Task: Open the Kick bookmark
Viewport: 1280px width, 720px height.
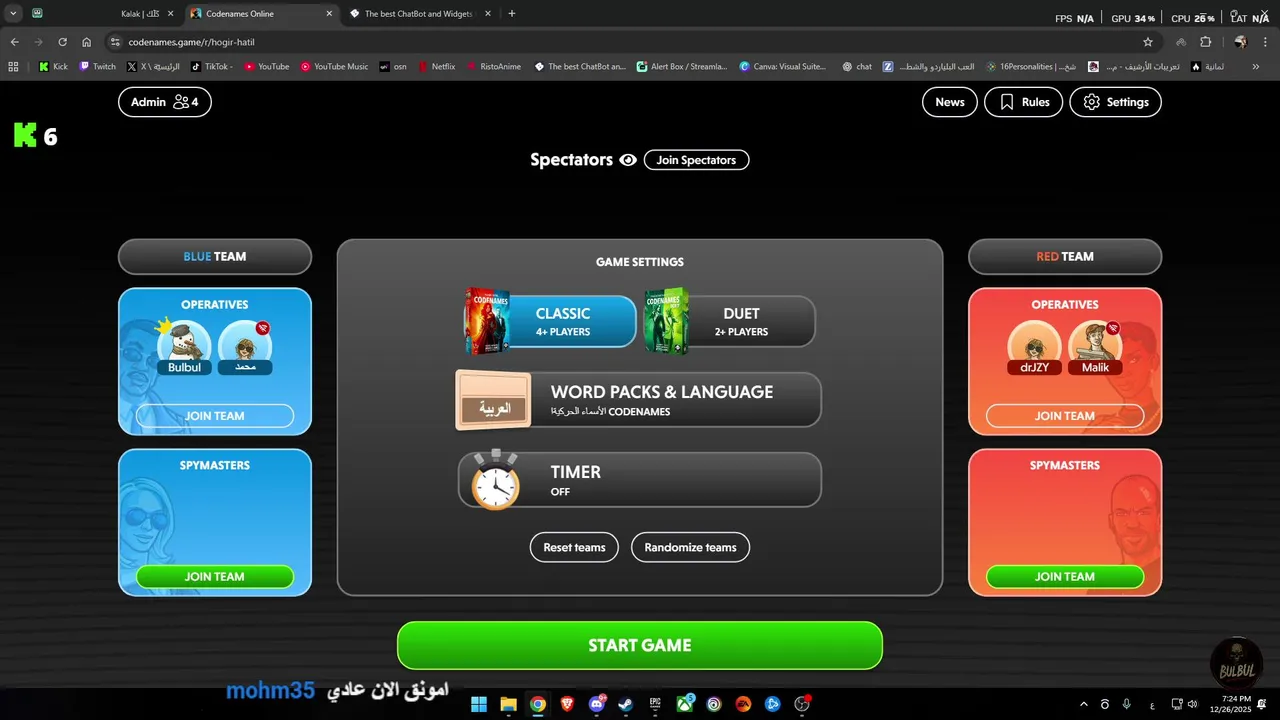Action: coord(53,67)
